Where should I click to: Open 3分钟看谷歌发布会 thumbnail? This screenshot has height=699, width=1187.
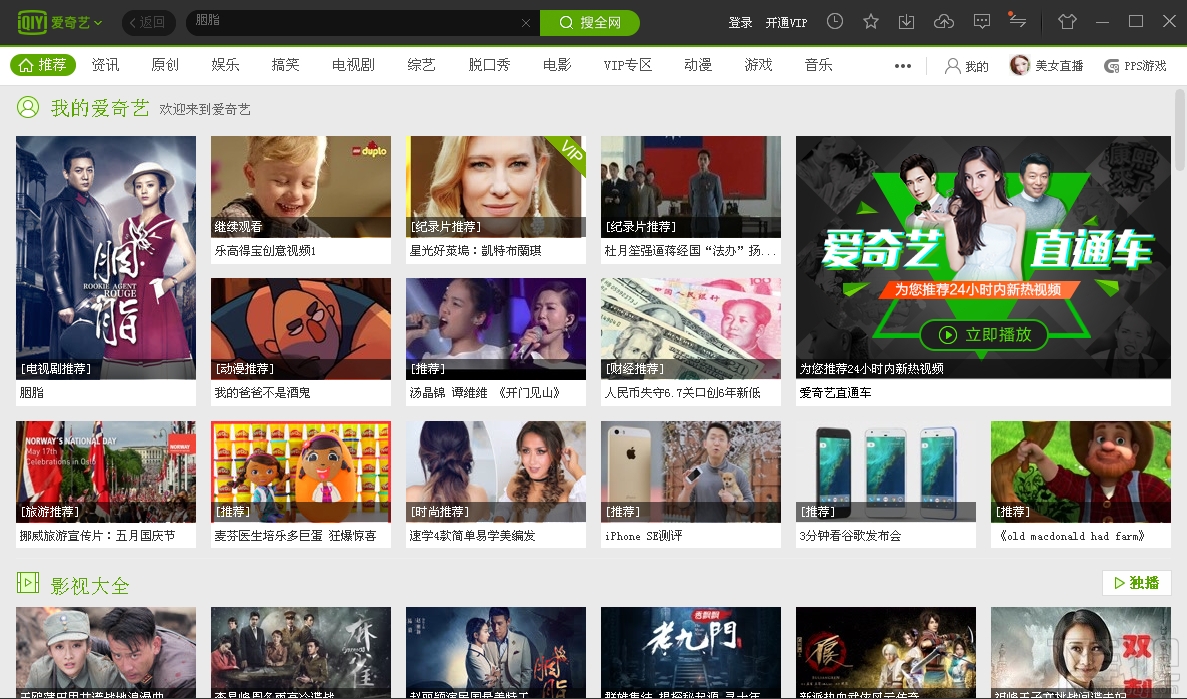coord(886,472)
